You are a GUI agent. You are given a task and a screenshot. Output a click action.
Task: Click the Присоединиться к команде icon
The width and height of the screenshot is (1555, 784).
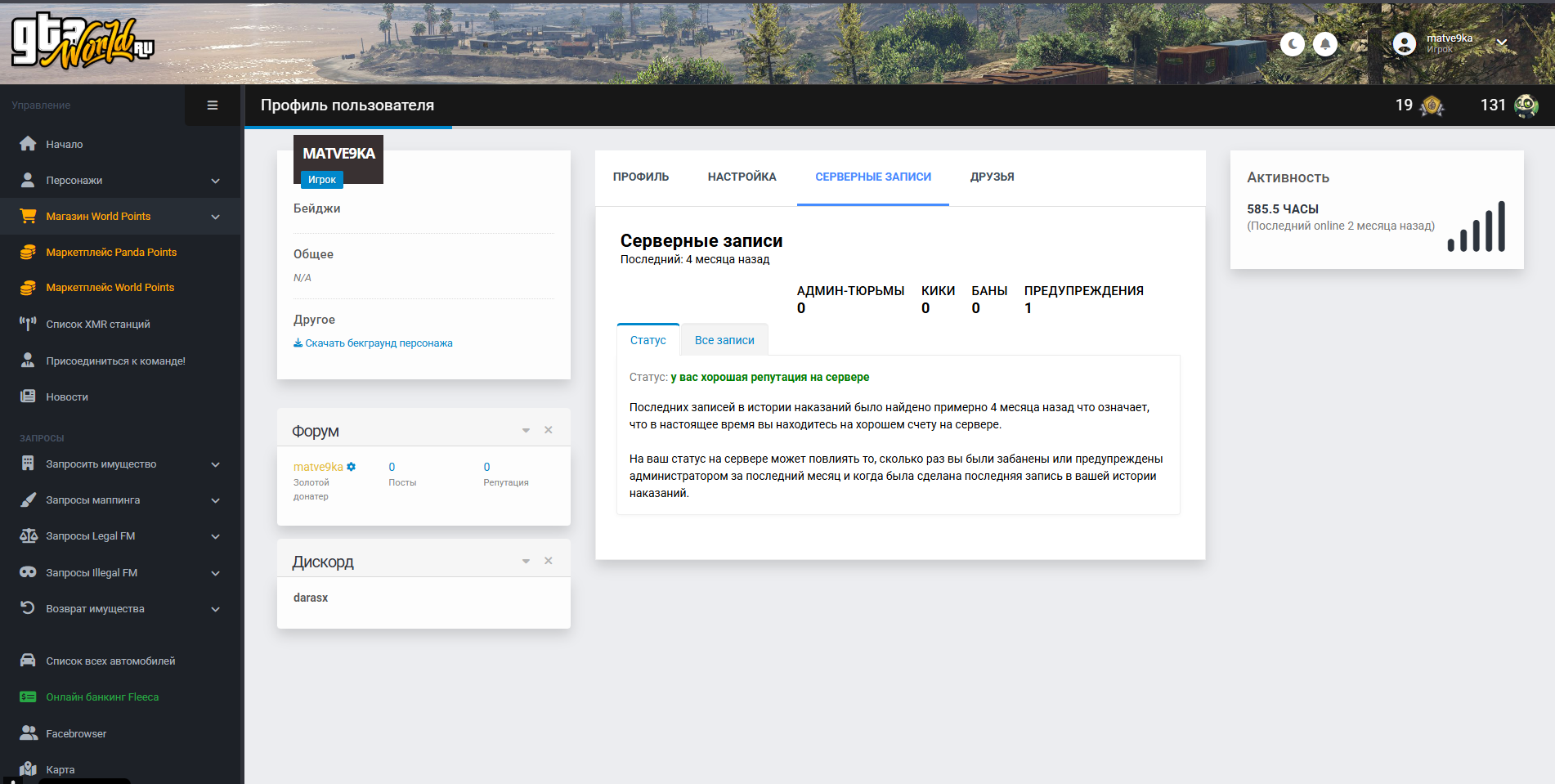point(28,360)
